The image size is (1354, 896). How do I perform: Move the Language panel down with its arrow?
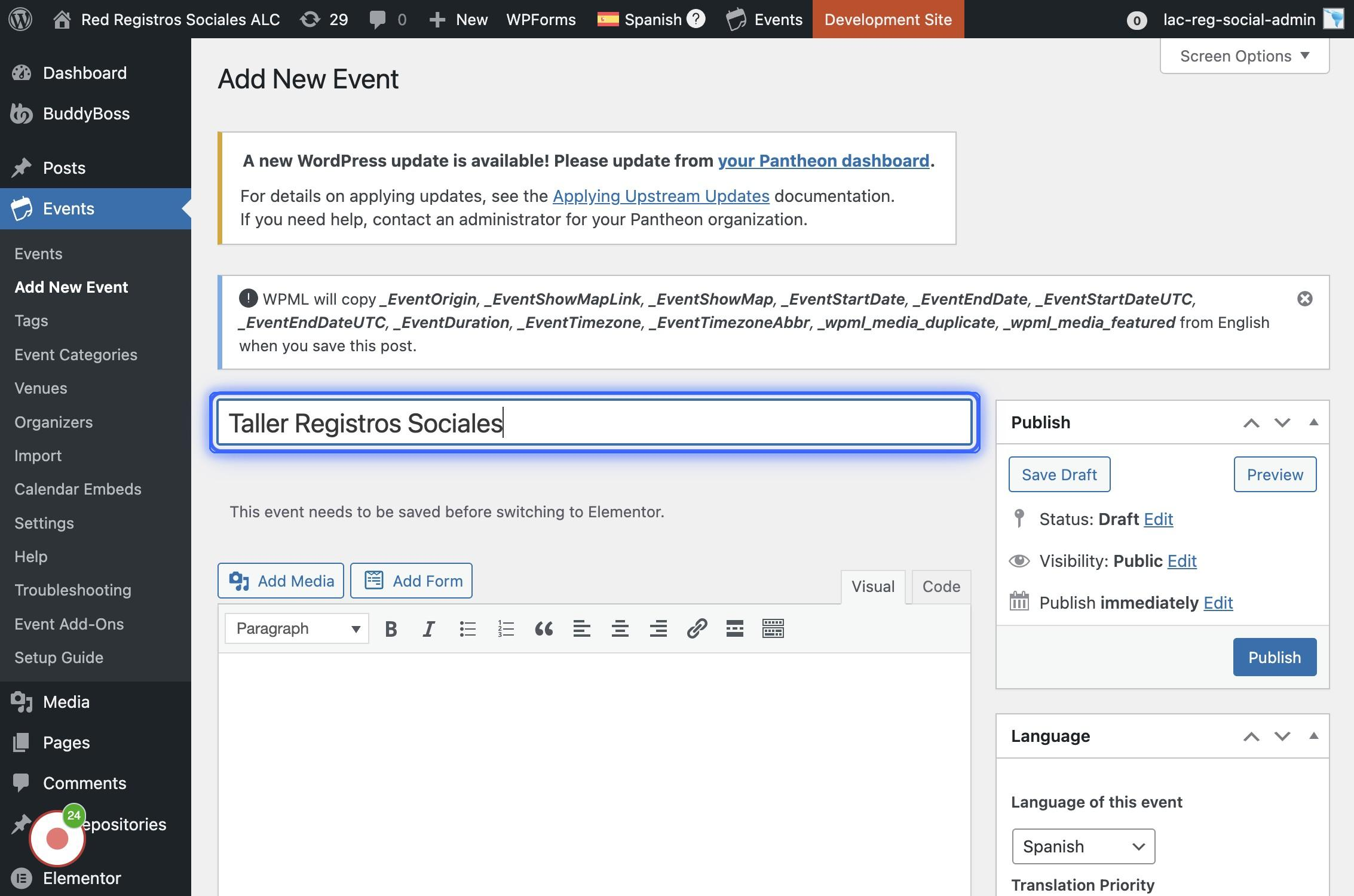tap(1282, 736)
